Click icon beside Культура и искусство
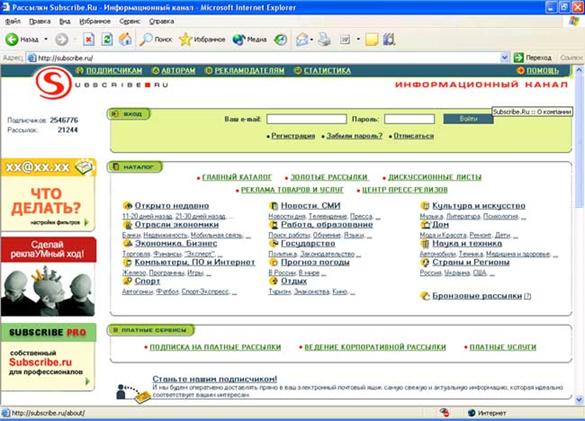Image resolution: width=585 pixels, height=421 pixels. [x=425, y=205]
